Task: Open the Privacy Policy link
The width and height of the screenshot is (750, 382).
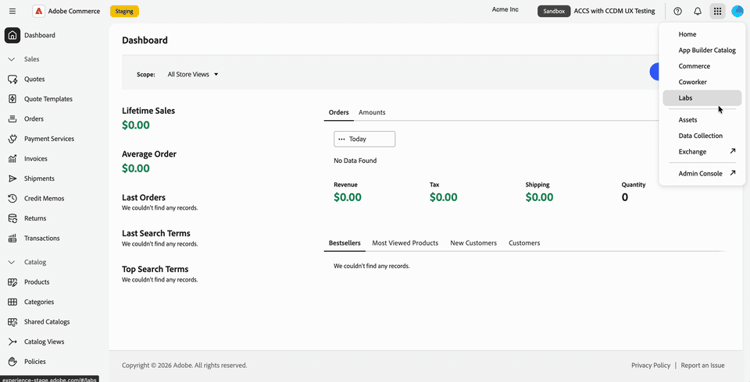Action: click(x=651, y=365)
